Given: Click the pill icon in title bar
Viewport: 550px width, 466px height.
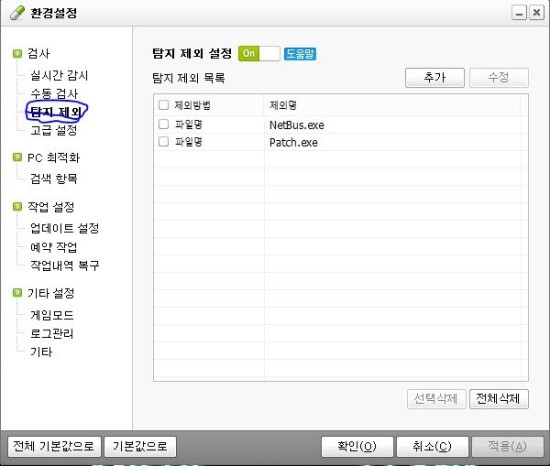Looking at the screenshot, I should tap(17, 13).
